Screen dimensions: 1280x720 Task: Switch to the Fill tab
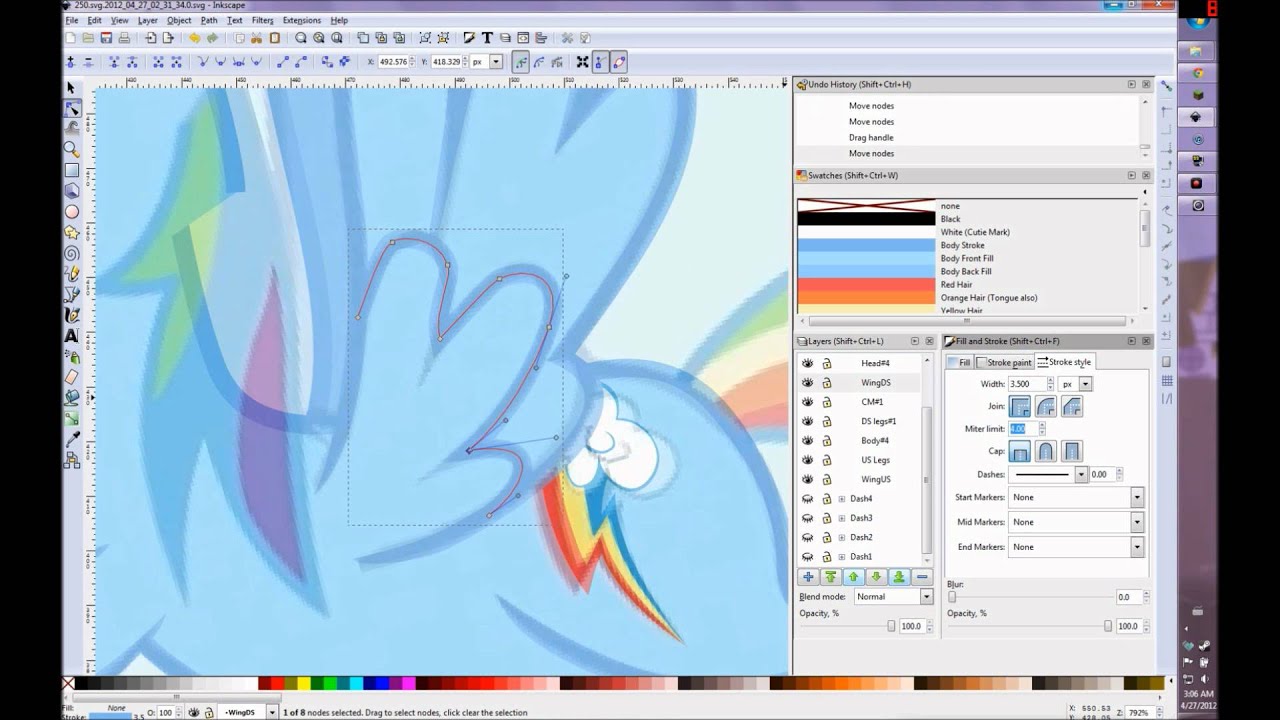(x=959, y=362)
